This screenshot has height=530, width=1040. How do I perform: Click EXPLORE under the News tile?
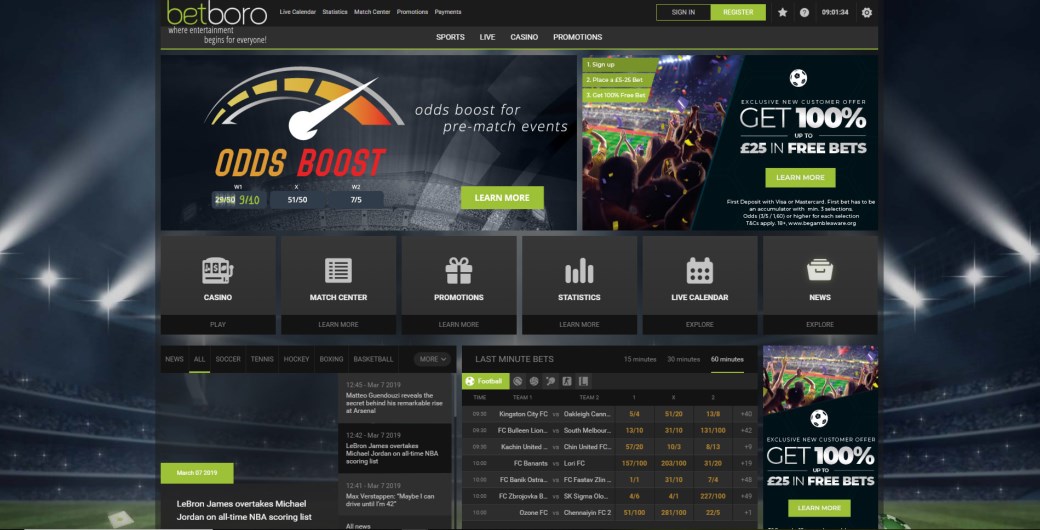[820, 324]
